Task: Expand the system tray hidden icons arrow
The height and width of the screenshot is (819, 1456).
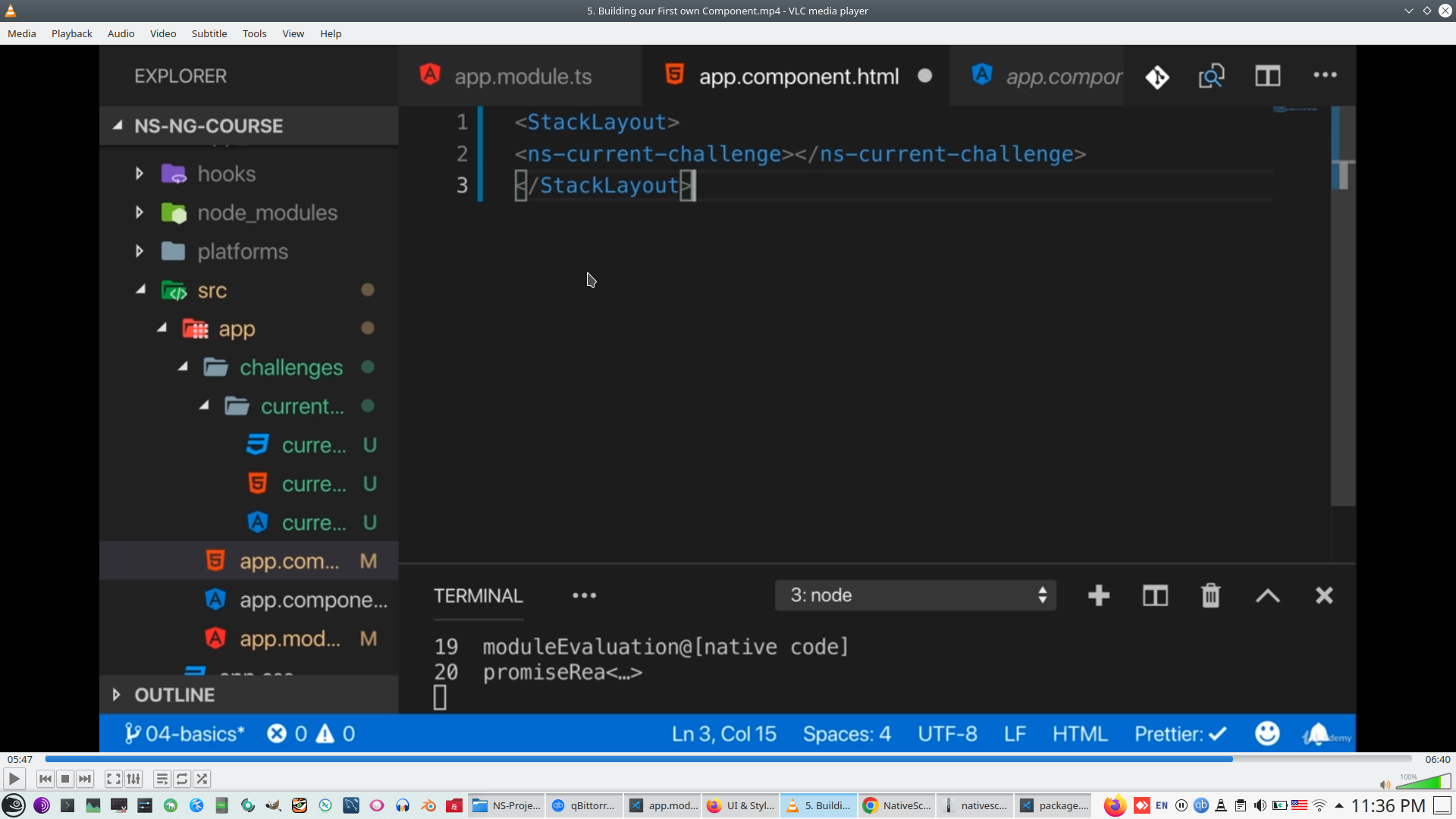Action: click(1339, 805)
